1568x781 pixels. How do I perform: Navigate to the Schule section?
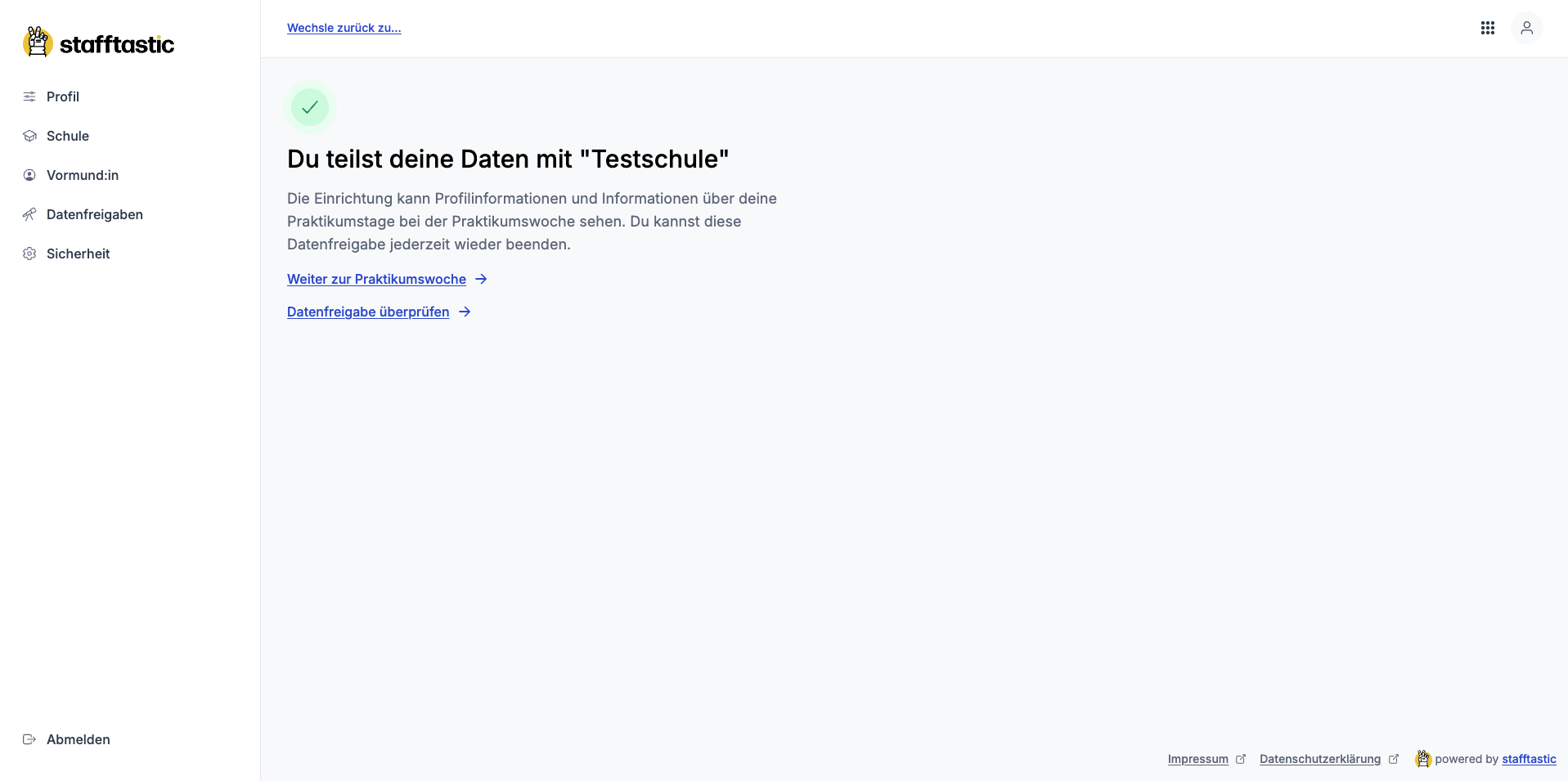[x=68, y=136]
